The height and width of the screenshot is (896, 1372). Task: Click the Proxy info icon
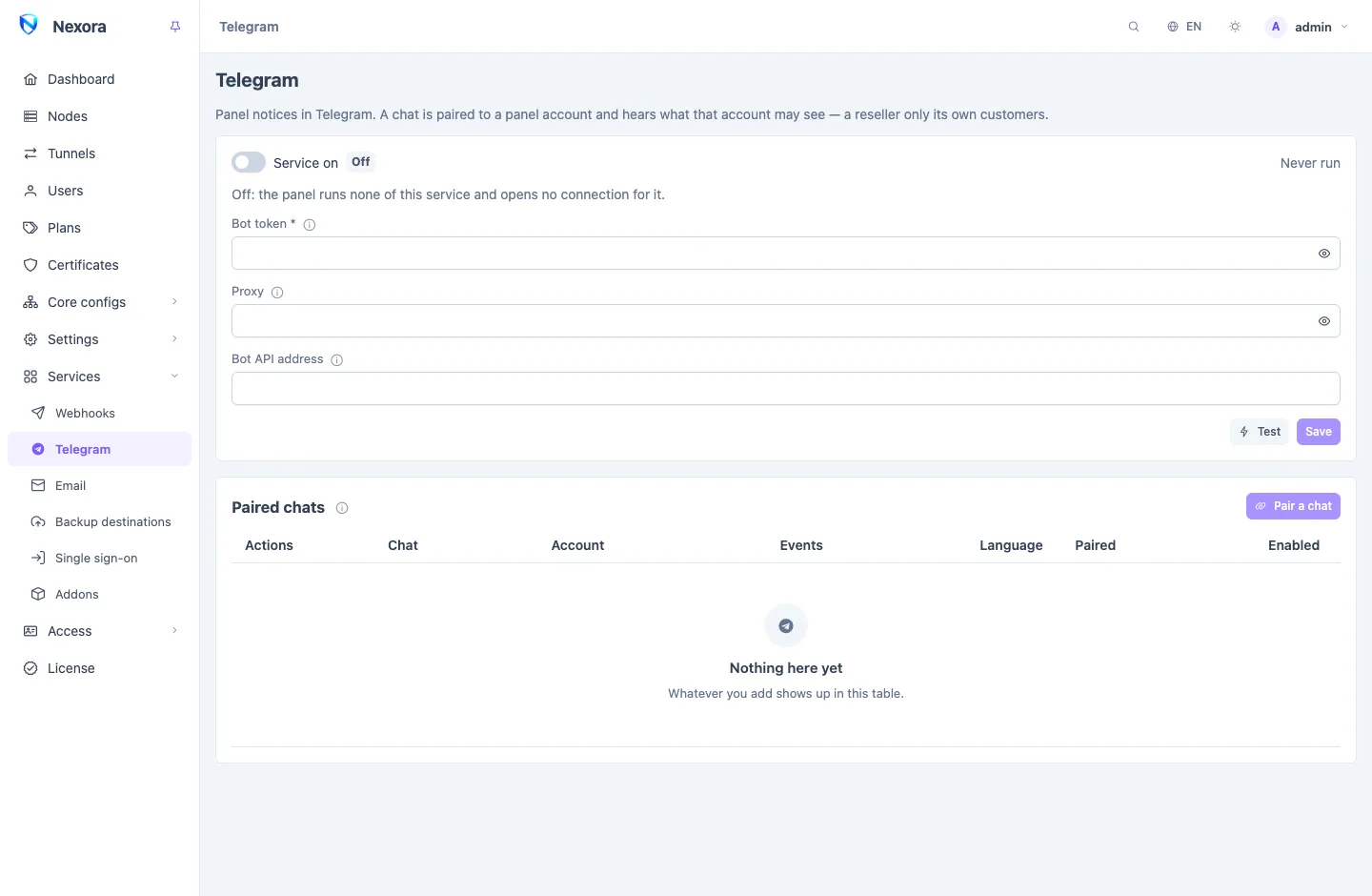tap(277, 293)
